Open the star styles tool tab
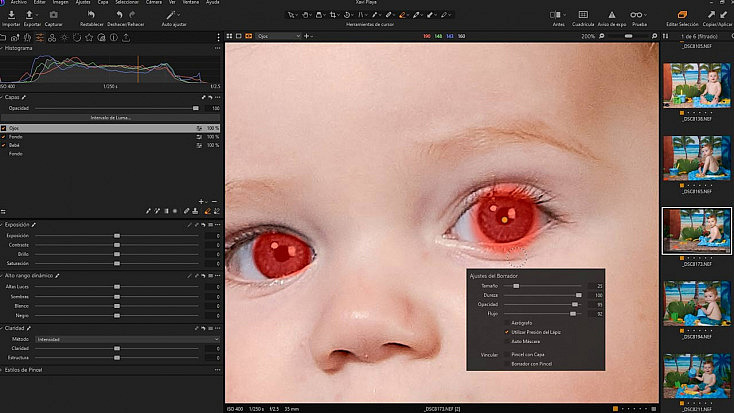Screen dimensions: 734x413 (89, 38)
